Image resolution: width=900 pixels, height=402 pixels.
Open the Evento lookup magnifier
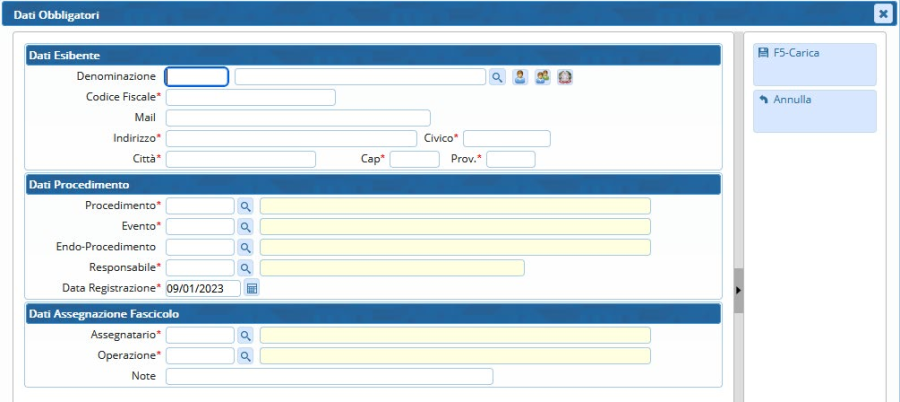click(245, 226)
